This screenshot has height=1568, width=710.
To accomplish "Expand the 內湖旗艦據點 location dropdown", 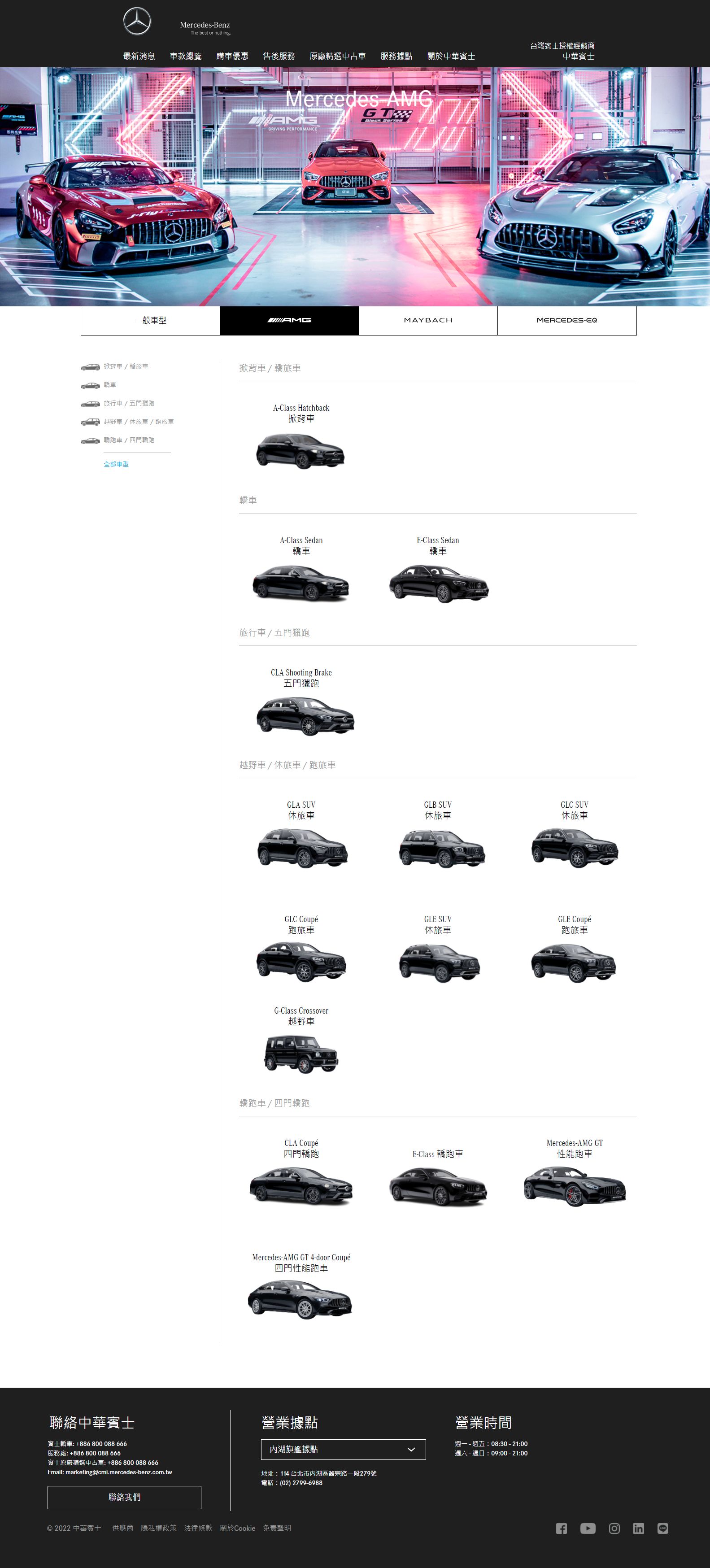I will coord(344,1449).
